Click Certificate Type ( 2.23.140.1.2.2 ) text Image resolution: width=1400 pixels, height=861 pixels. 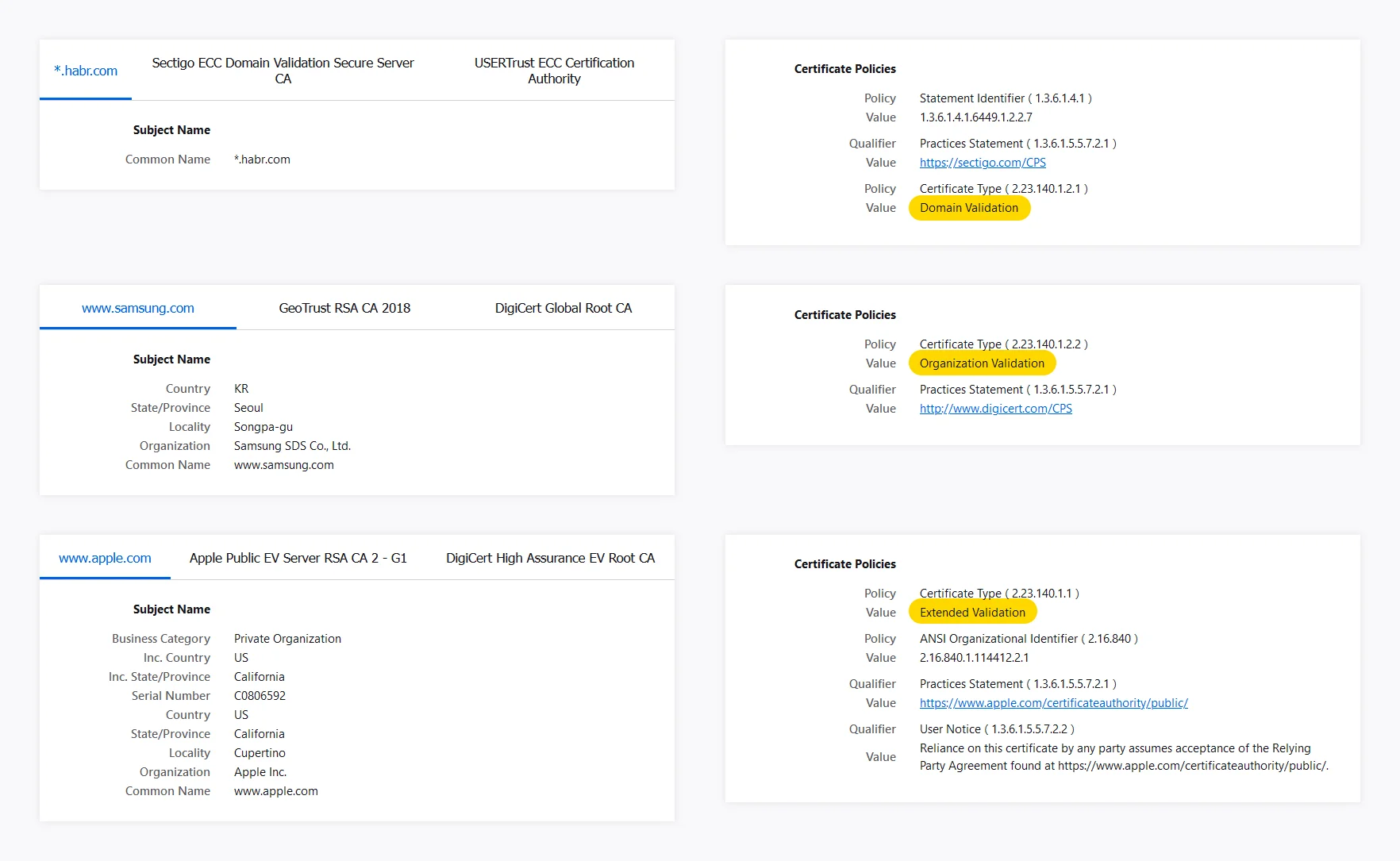1004,344
